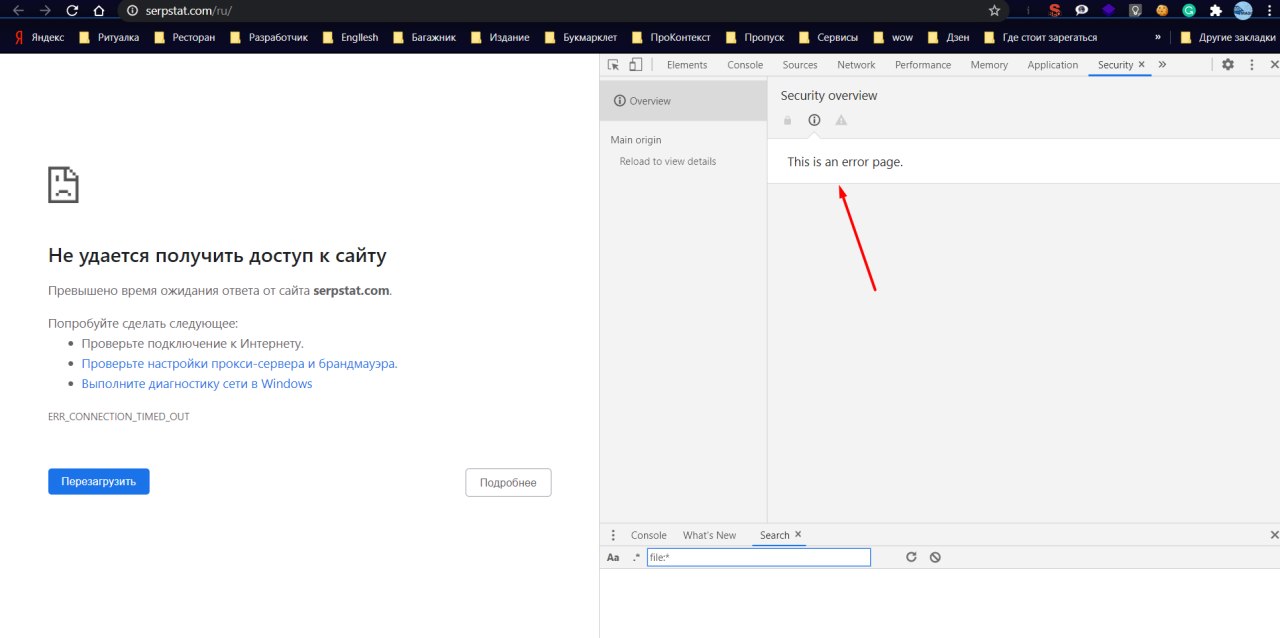Screen dimensions: 1280x638
Task: Open the Chrome three-dot menu
Action: 1269,10
